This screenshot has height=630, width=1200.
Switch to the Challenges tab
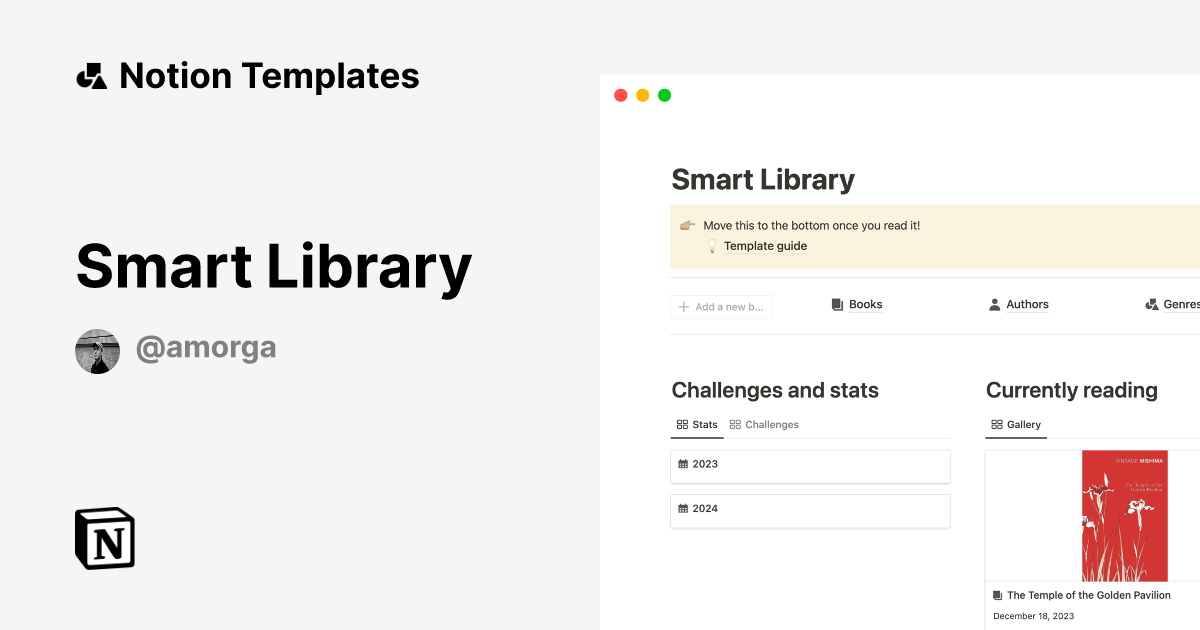(x=764, y=425)
